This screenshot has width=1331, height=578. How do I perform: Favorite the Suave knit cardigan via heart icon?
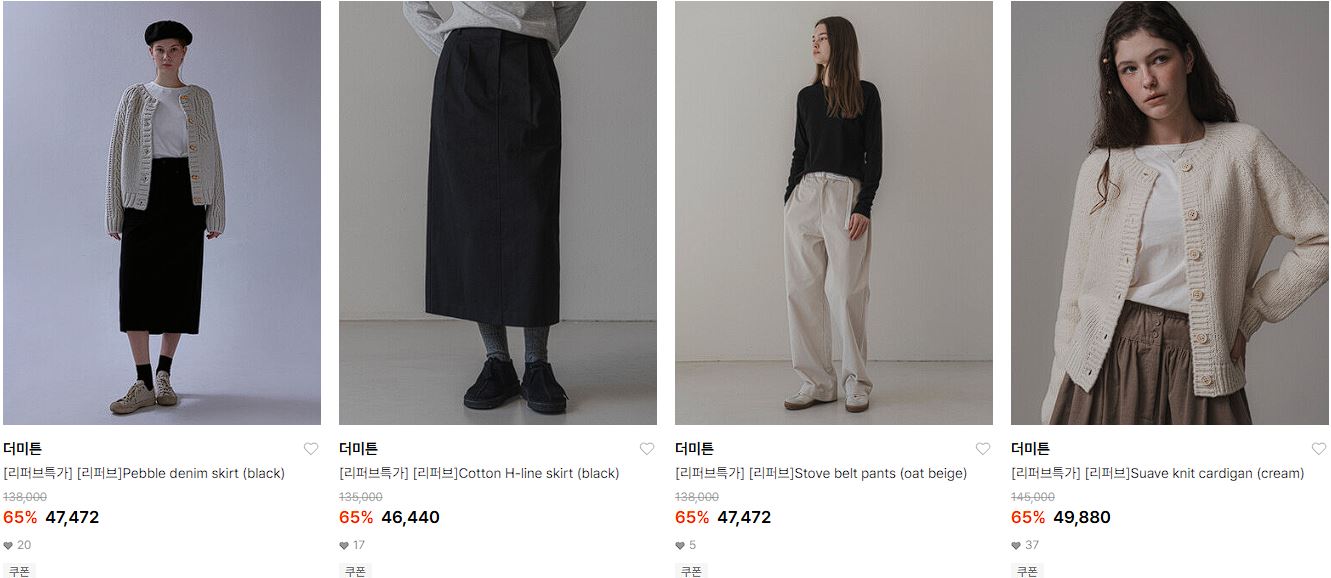point(1319,449)
